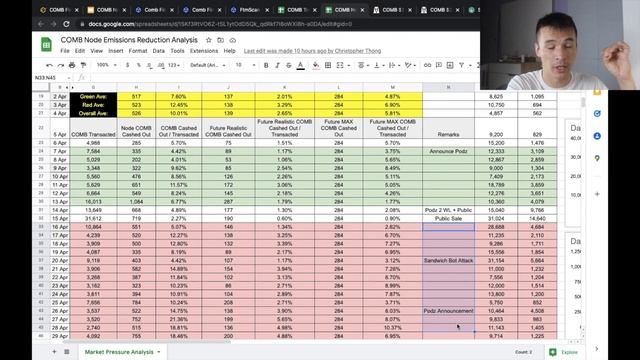Open the View menu

(x=97, y=51)
